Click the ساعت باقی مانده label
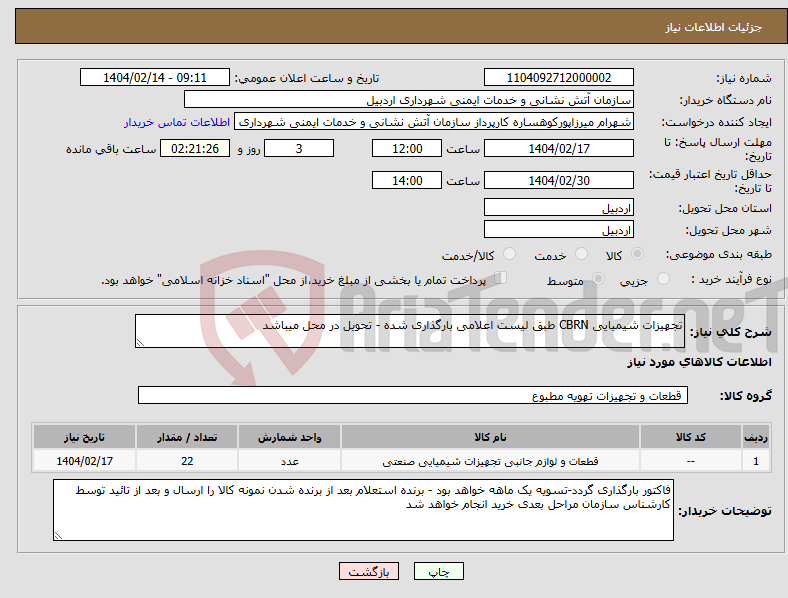 point(111,149)
